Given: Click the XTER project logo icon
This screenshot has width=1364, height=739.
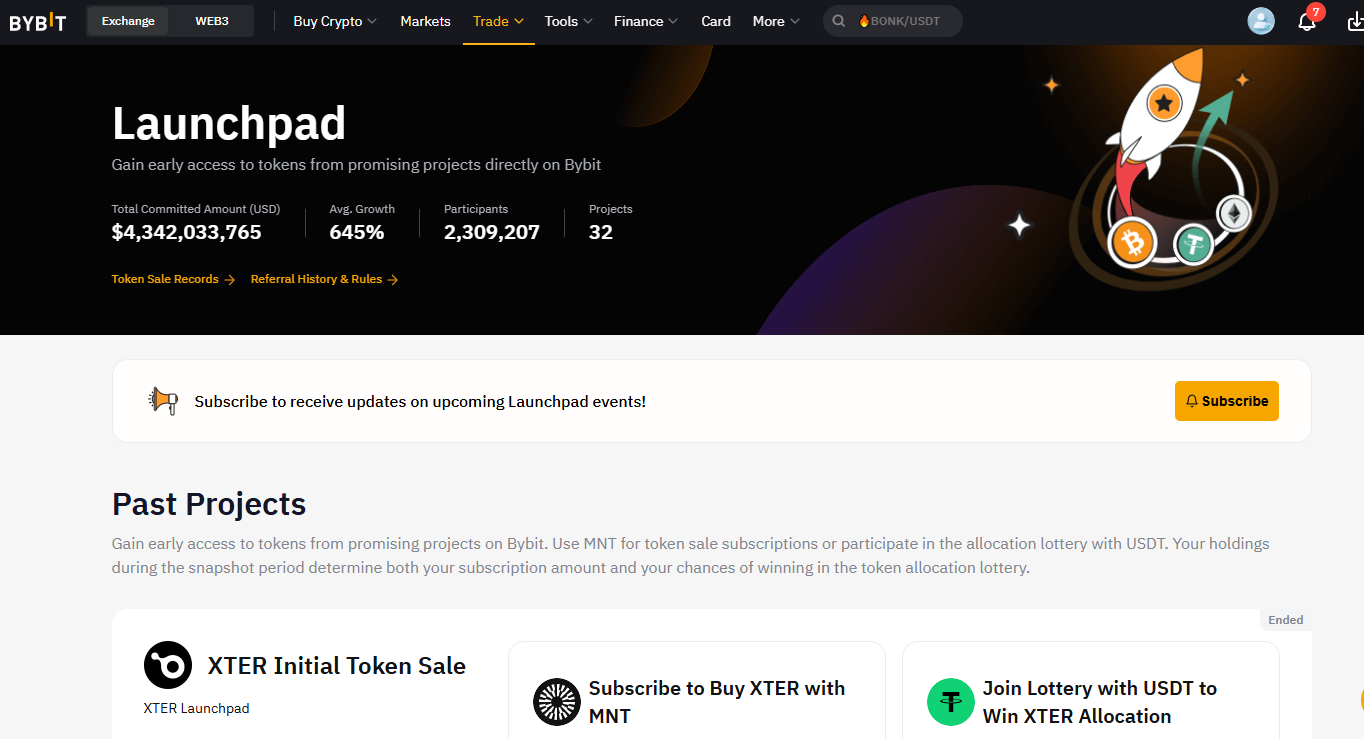Looking at the screenshot, I should (x=168, y=665).
